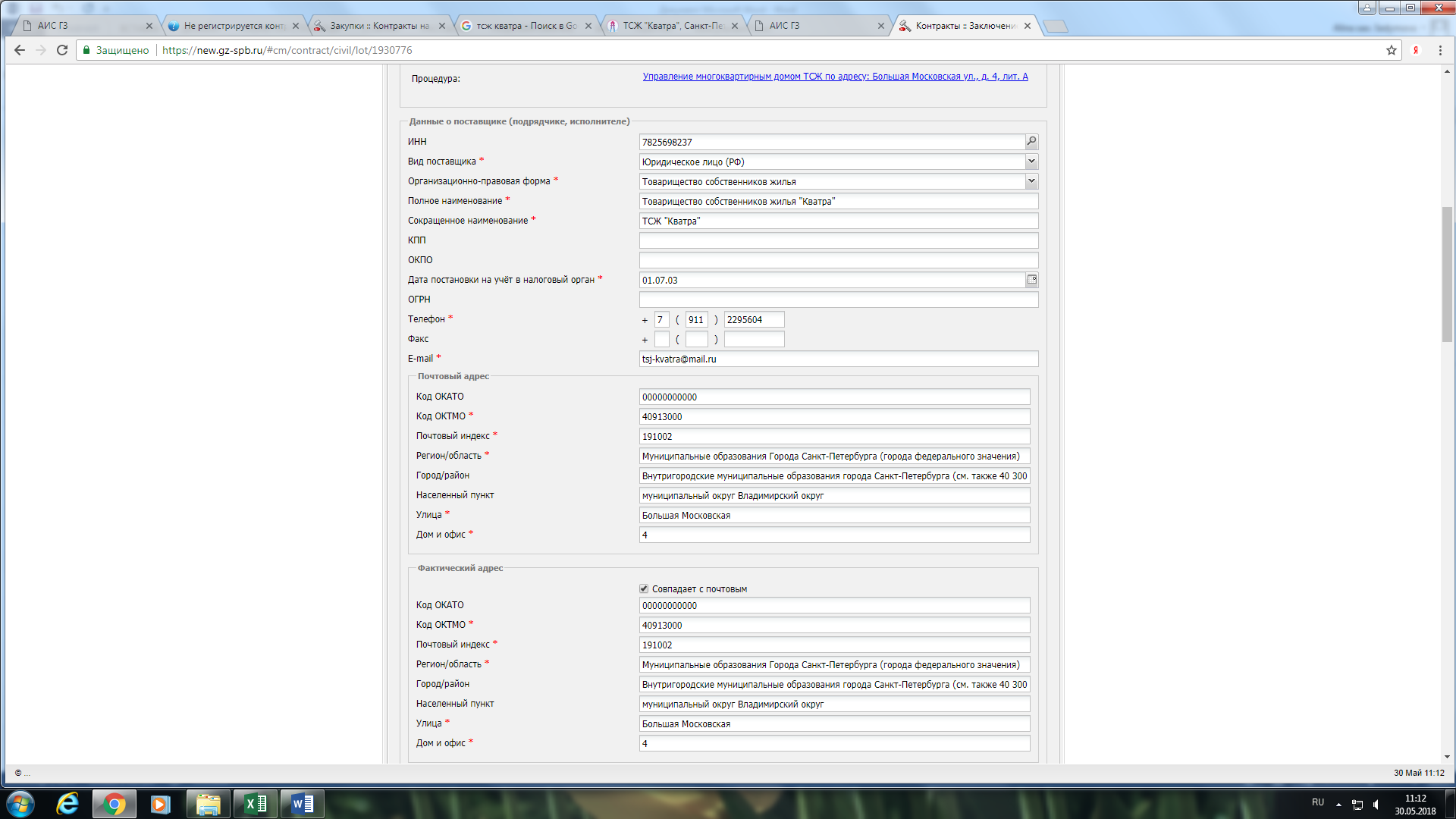Screen dimensions: 1456x819
Task: Bookmark this page with the star icon
Action: click(x=1391, y=50)
